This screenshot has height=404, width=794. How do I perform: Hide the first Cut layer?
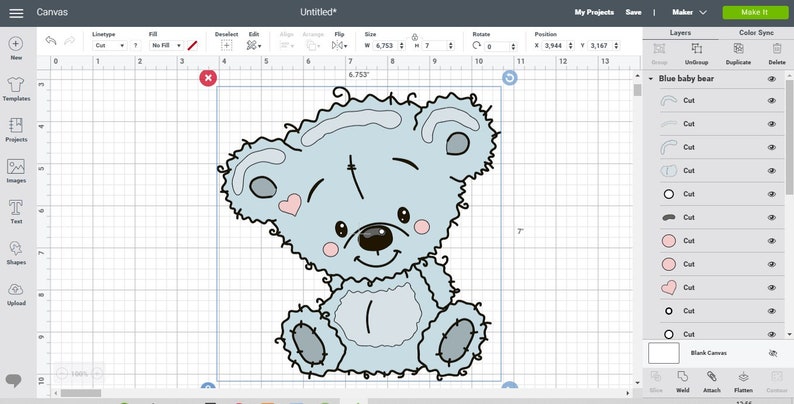772,101
